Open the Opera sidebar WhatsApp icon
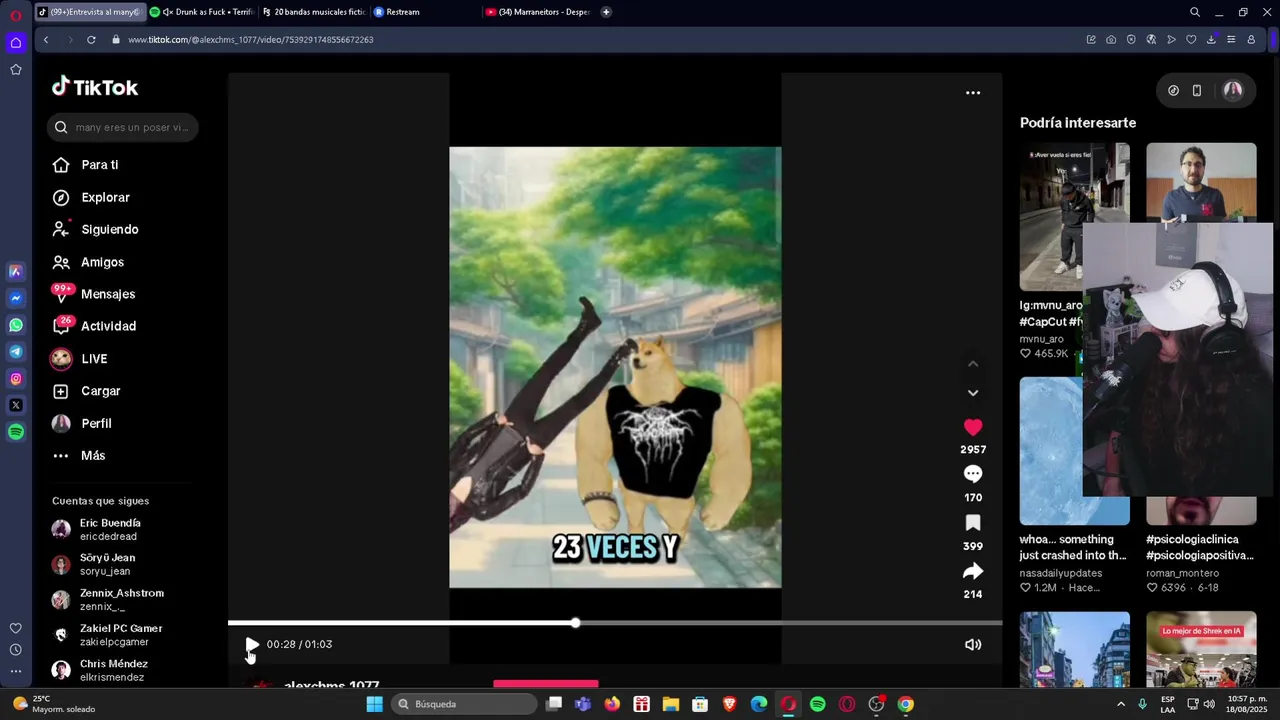 16,325
